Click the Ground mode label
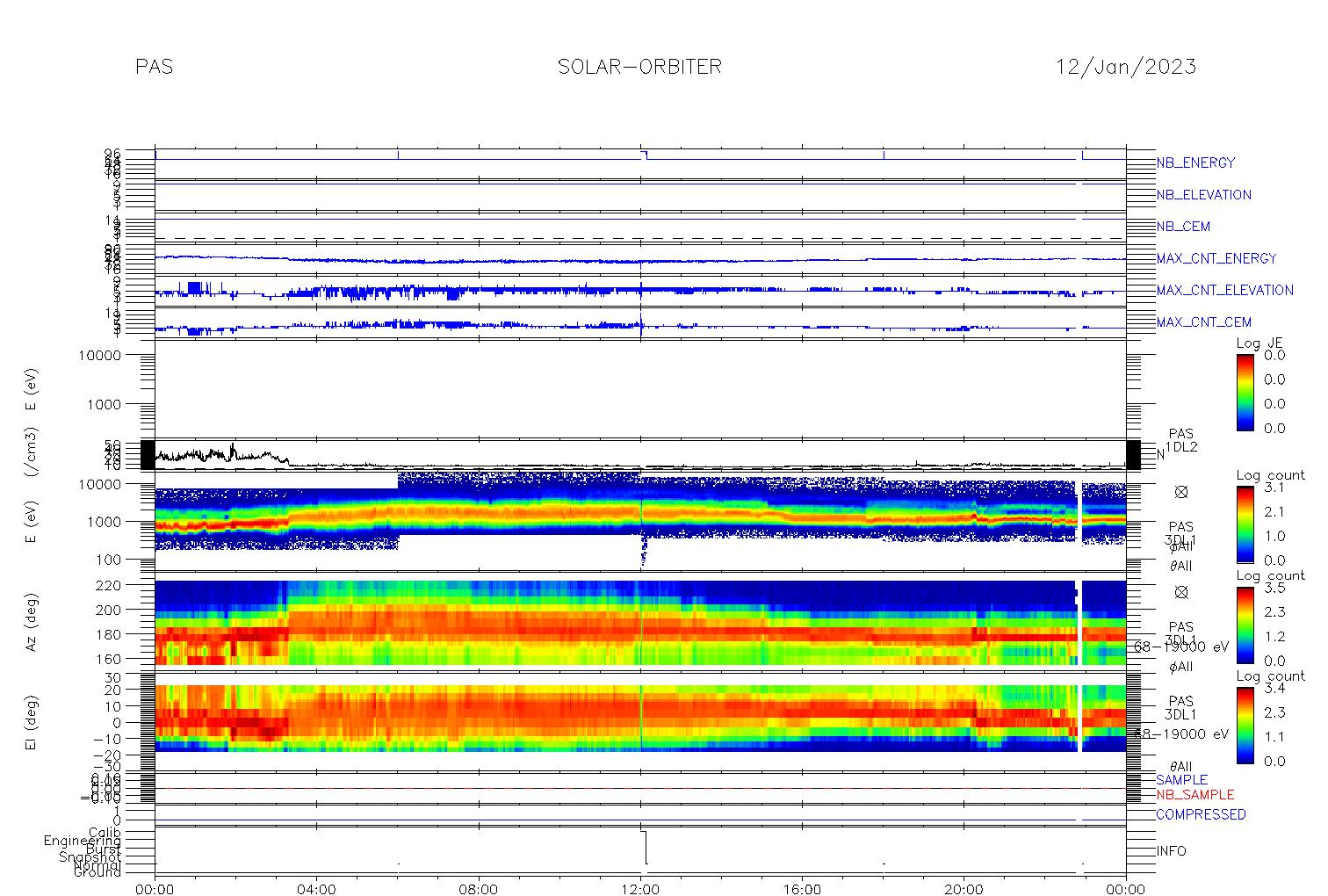Screen dimensions: 1328x896 97,872
